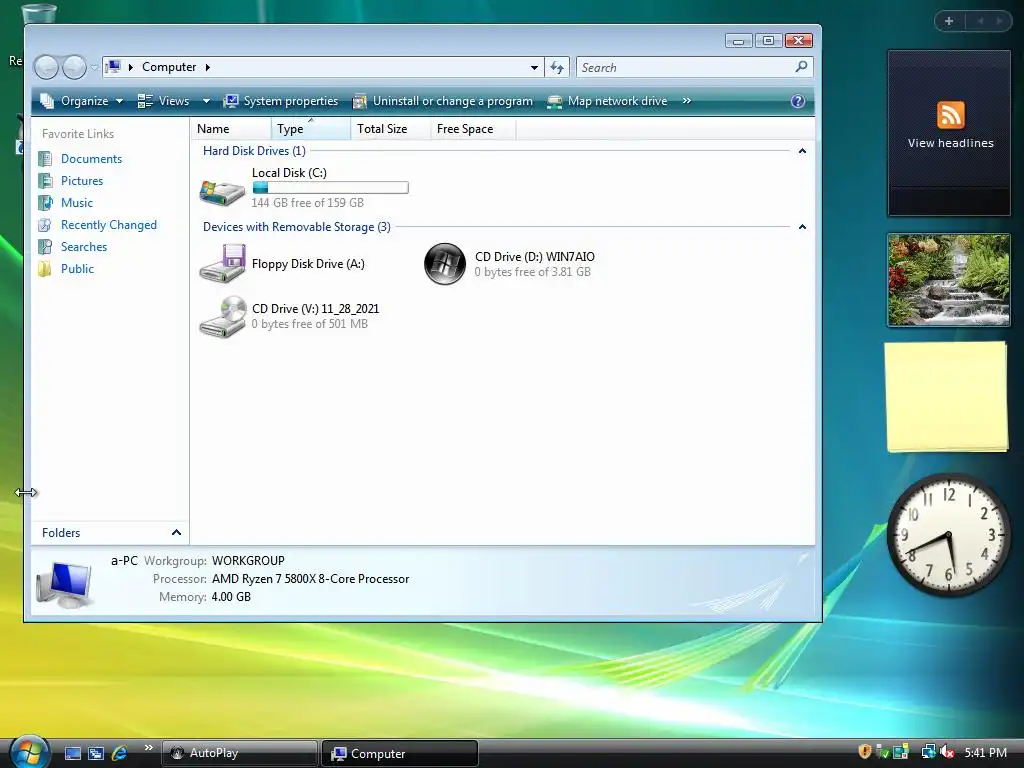Click Switch between windows Quick Launch icon
The width and height of the screenshot is (1024, 768).
tap(96, 753)
